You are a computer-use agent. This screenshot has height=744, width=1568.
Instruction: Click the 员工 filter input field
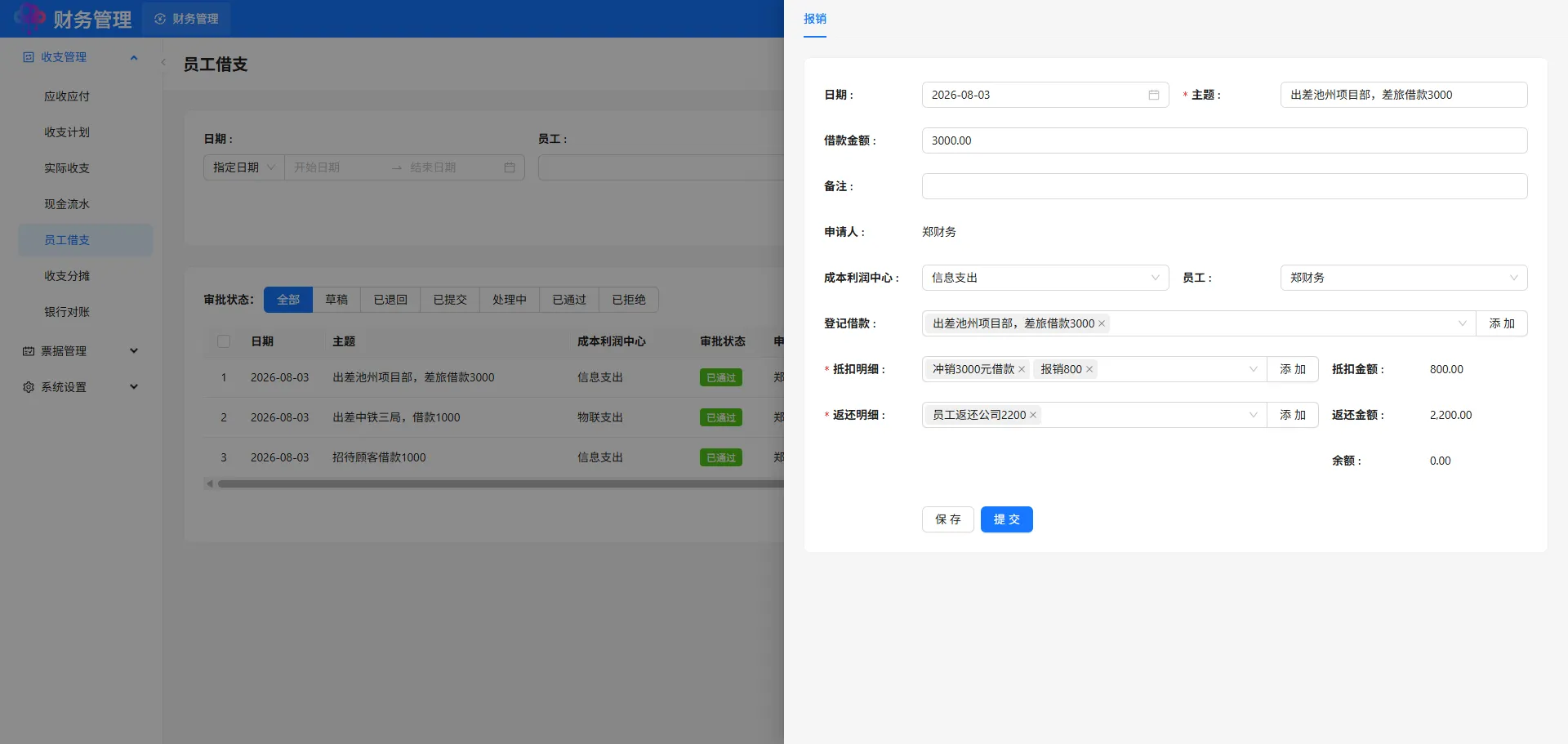point(661,167)
